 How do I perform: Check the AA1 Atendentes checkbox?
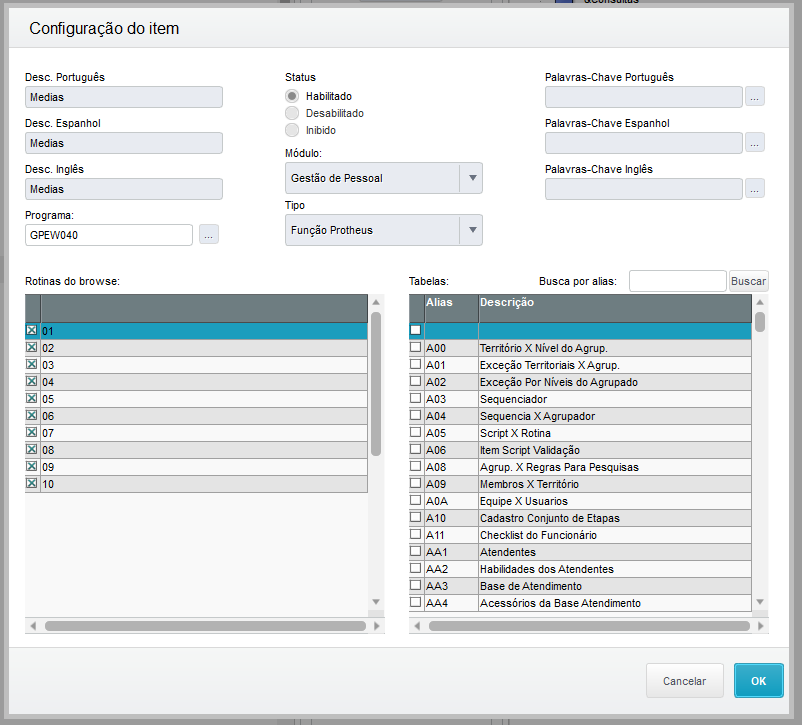click(416, 552)
